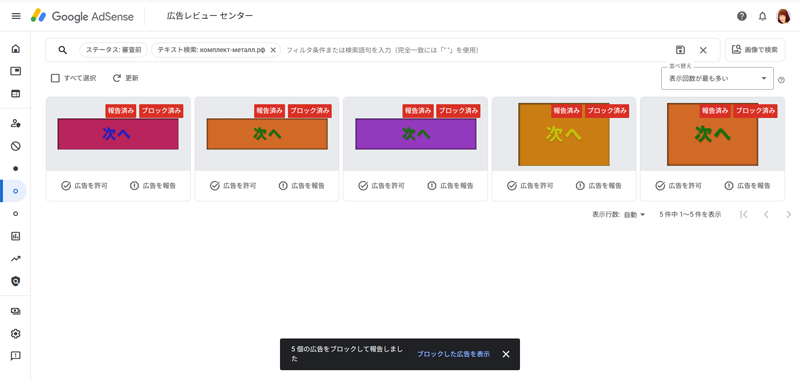Select the amber square 次へ ad thumbnail
This screenshot has width=800, height=381.
point(564,135)
